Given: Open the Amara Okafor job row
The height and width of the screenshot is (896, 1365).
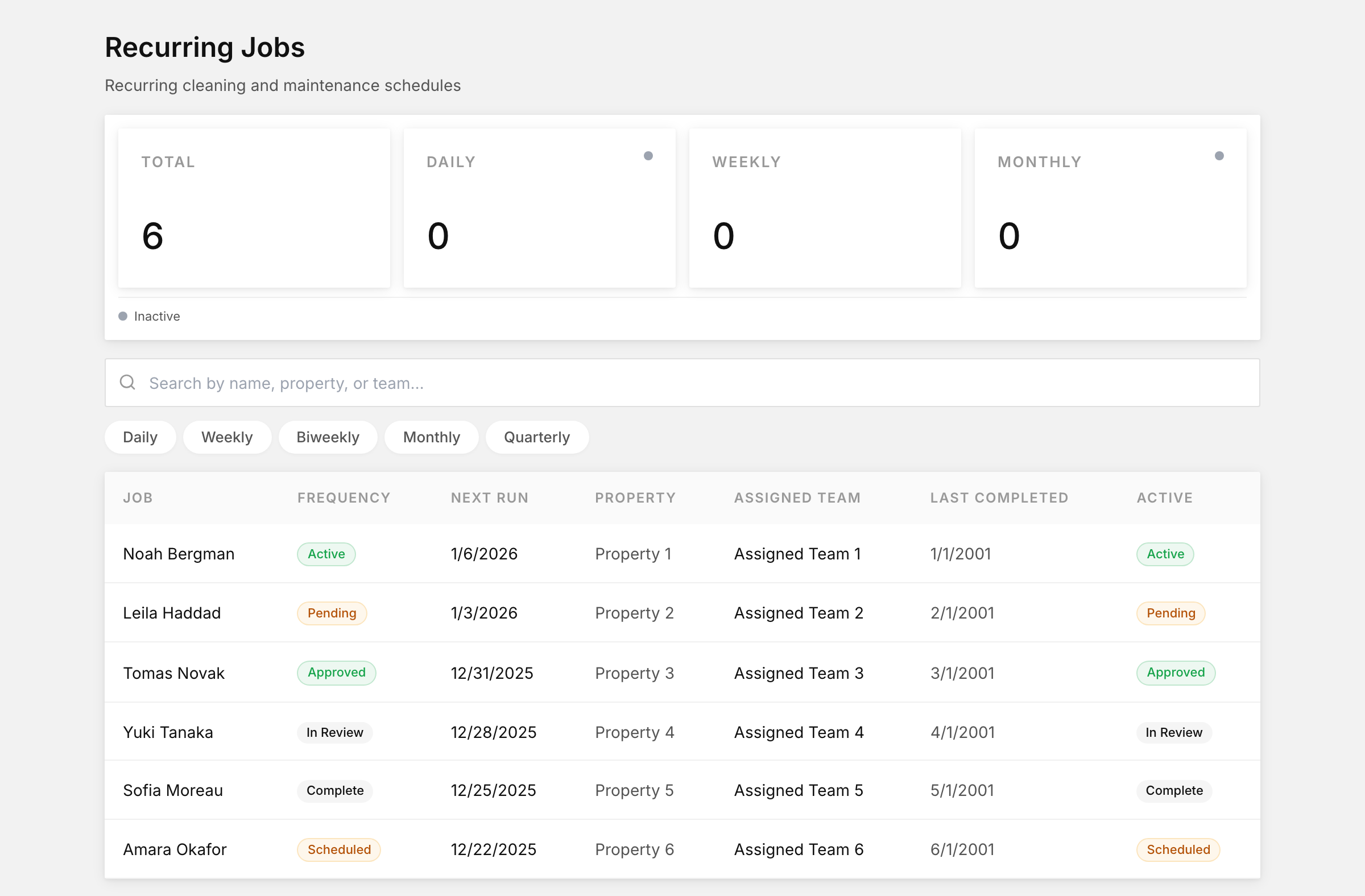Looking at the screenshot, I should 682,849.
